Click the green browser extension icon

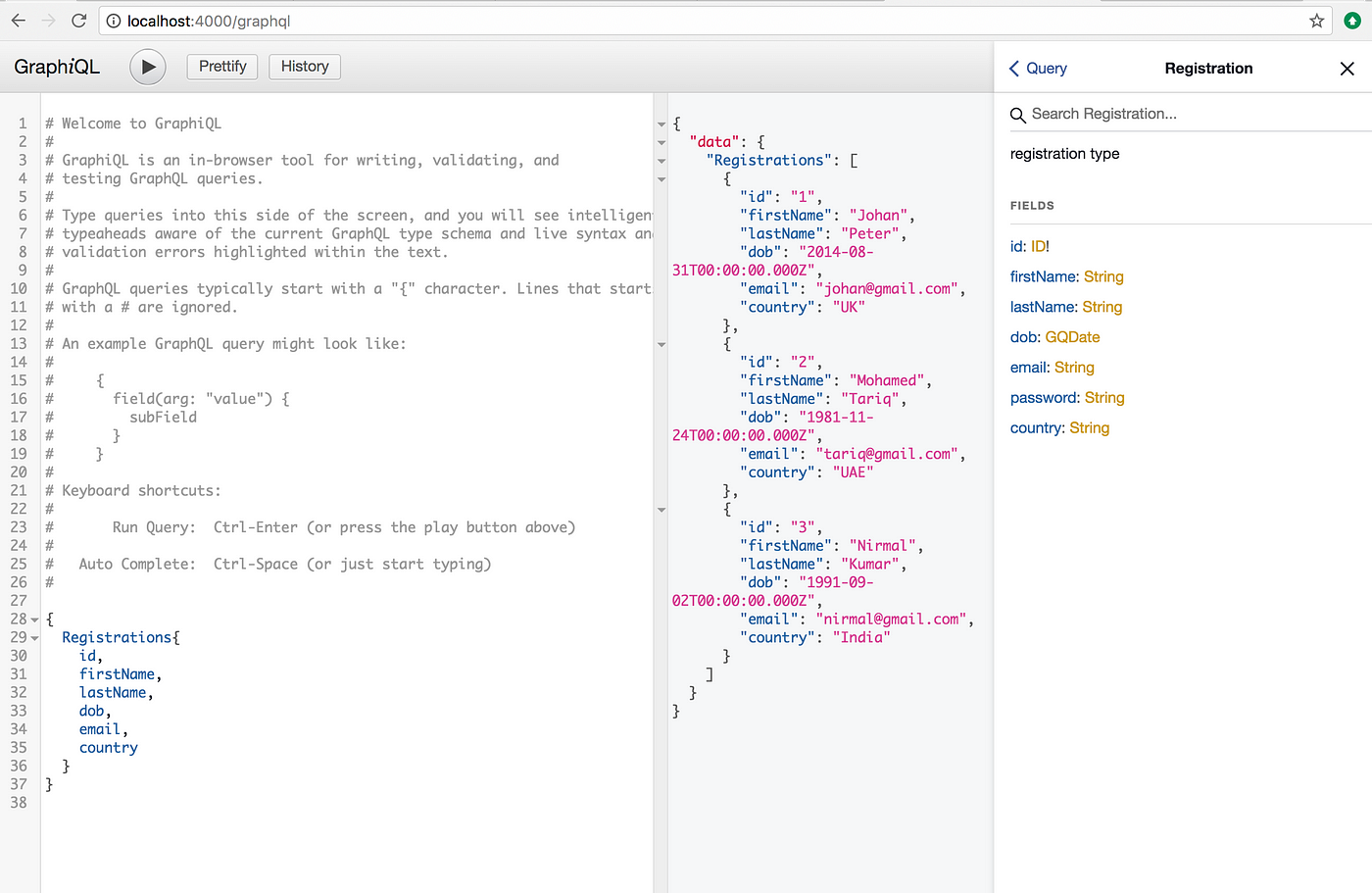(x=1352, y=21)
